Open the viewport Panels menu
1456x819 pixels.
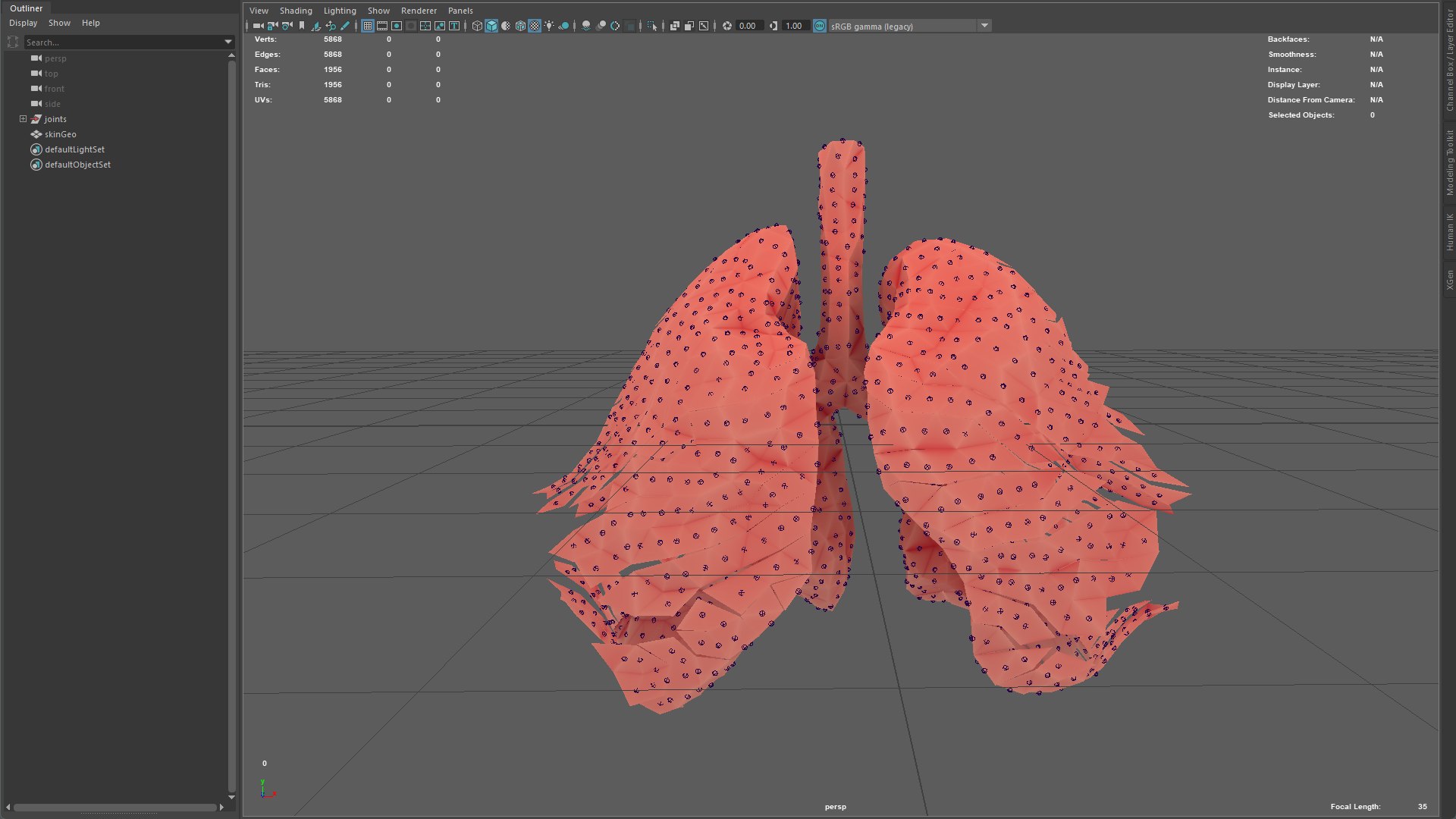click(460, 11)
